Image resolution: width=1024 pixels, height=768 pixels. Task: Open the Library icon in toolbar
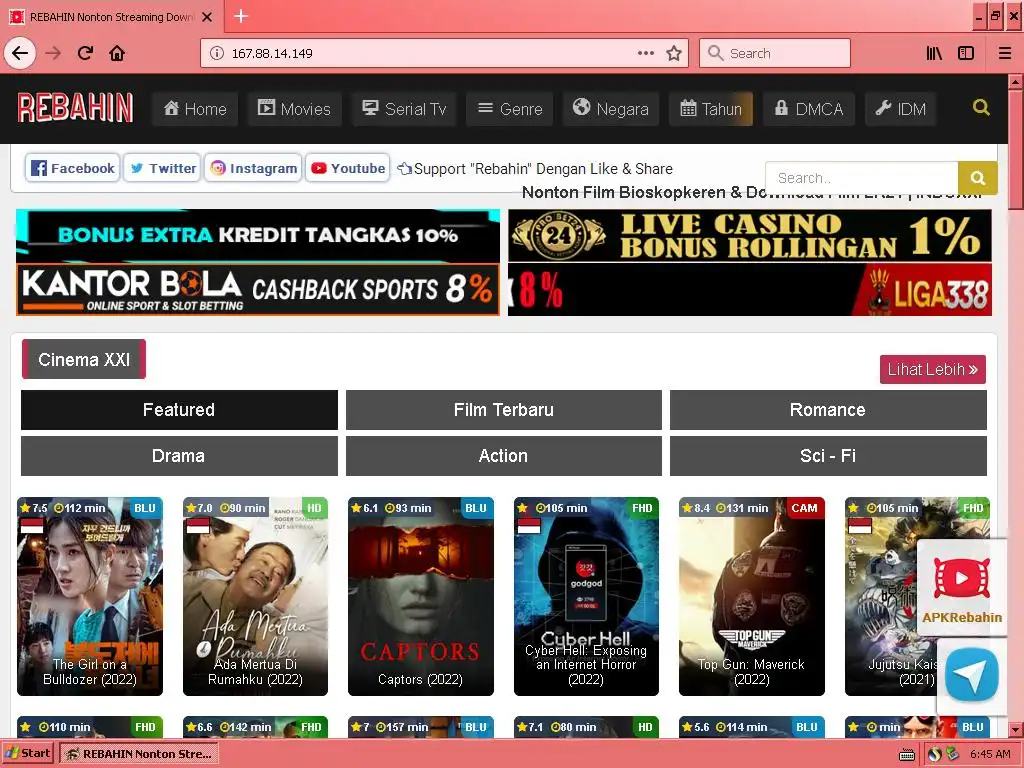tap(934, 53)
